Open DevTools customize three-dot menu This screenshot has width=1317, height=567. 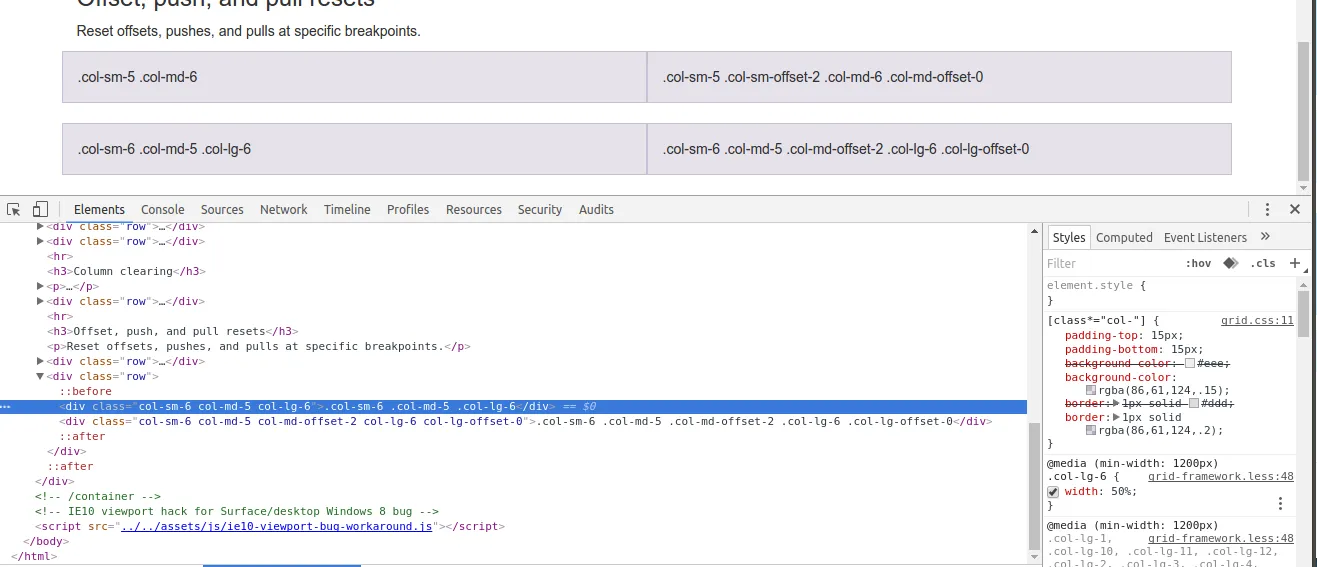point(1267,209)
